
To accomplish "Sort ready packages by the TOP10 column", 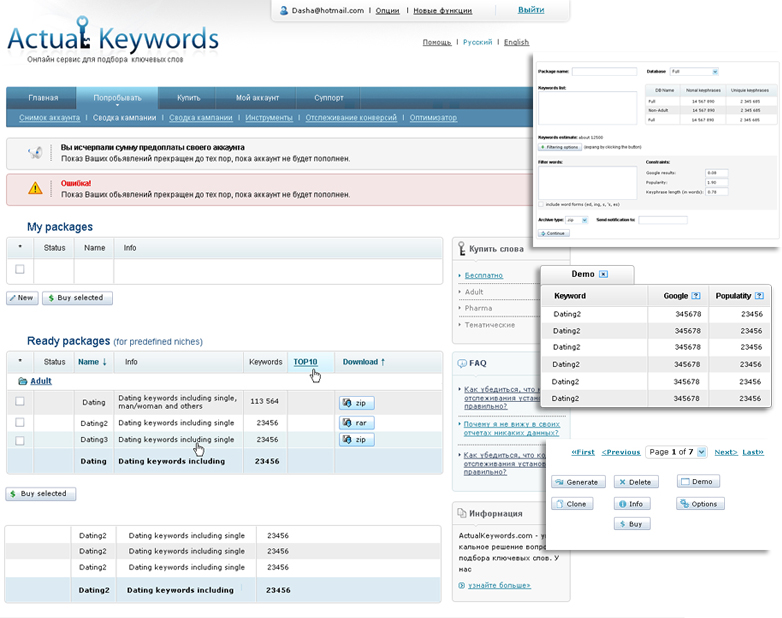I will [305, 362].
